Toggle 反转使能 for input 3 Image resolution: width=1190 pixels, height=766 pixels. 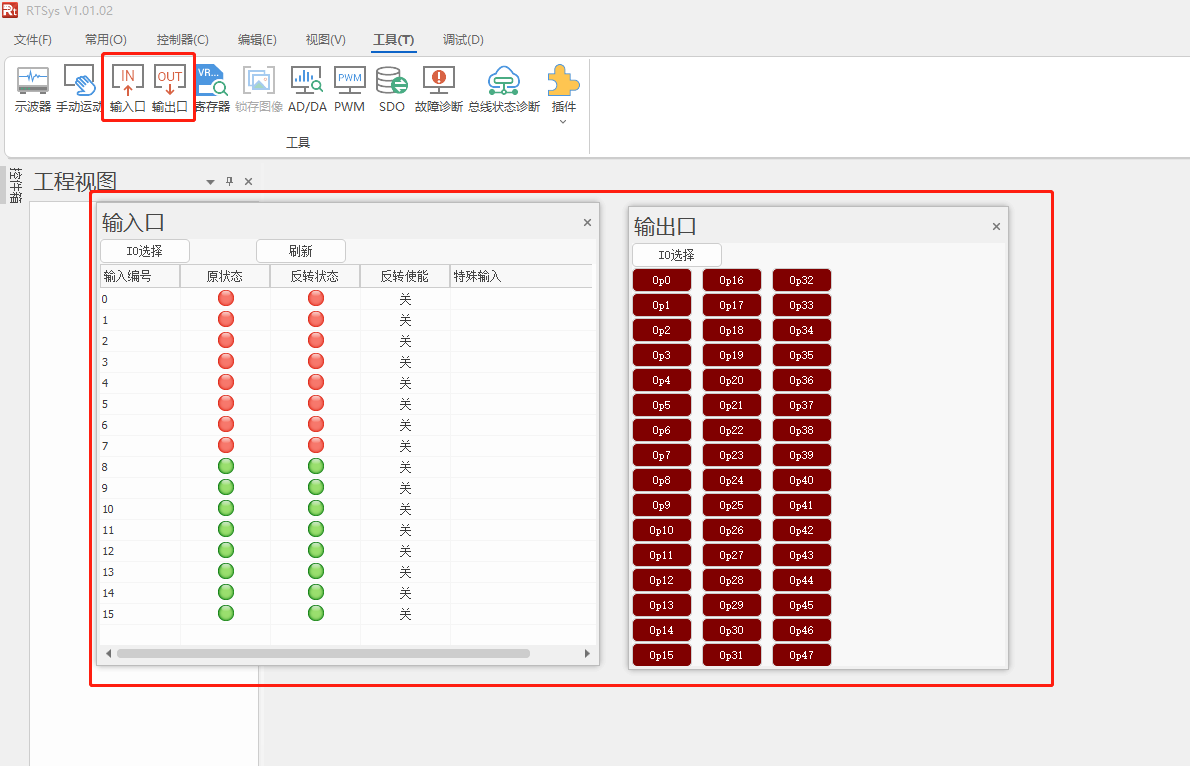(405, 362)
